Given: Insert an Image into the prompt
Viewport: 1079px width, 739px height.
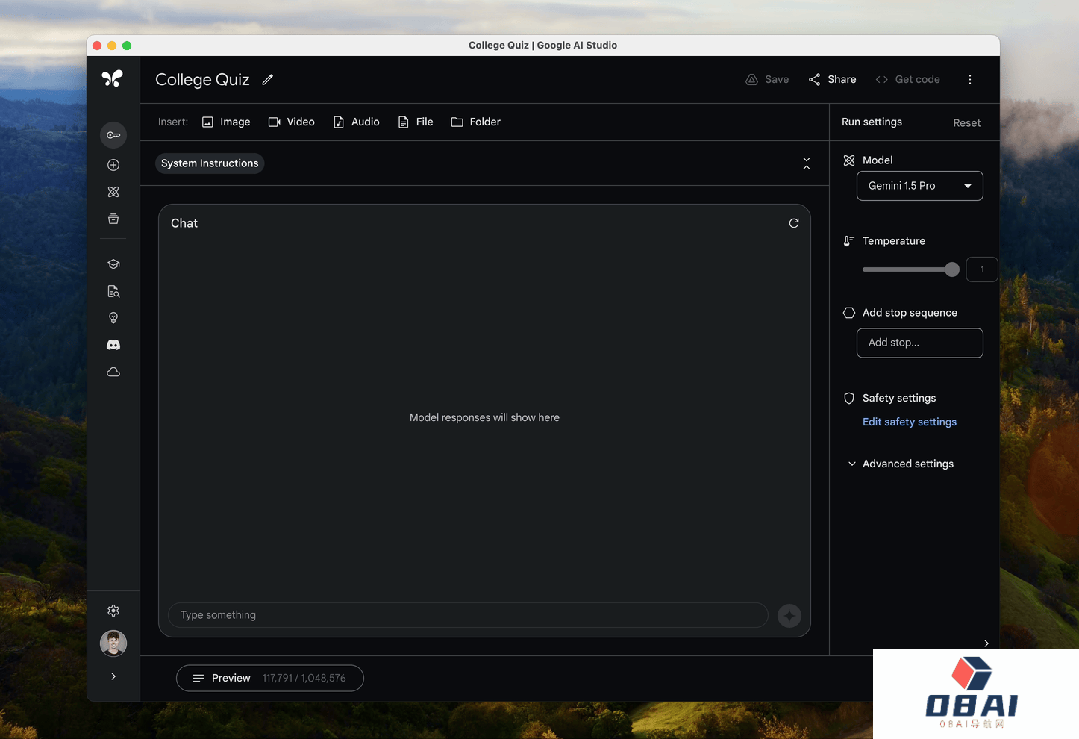Looking at the screenshot, I should (226, 122).
